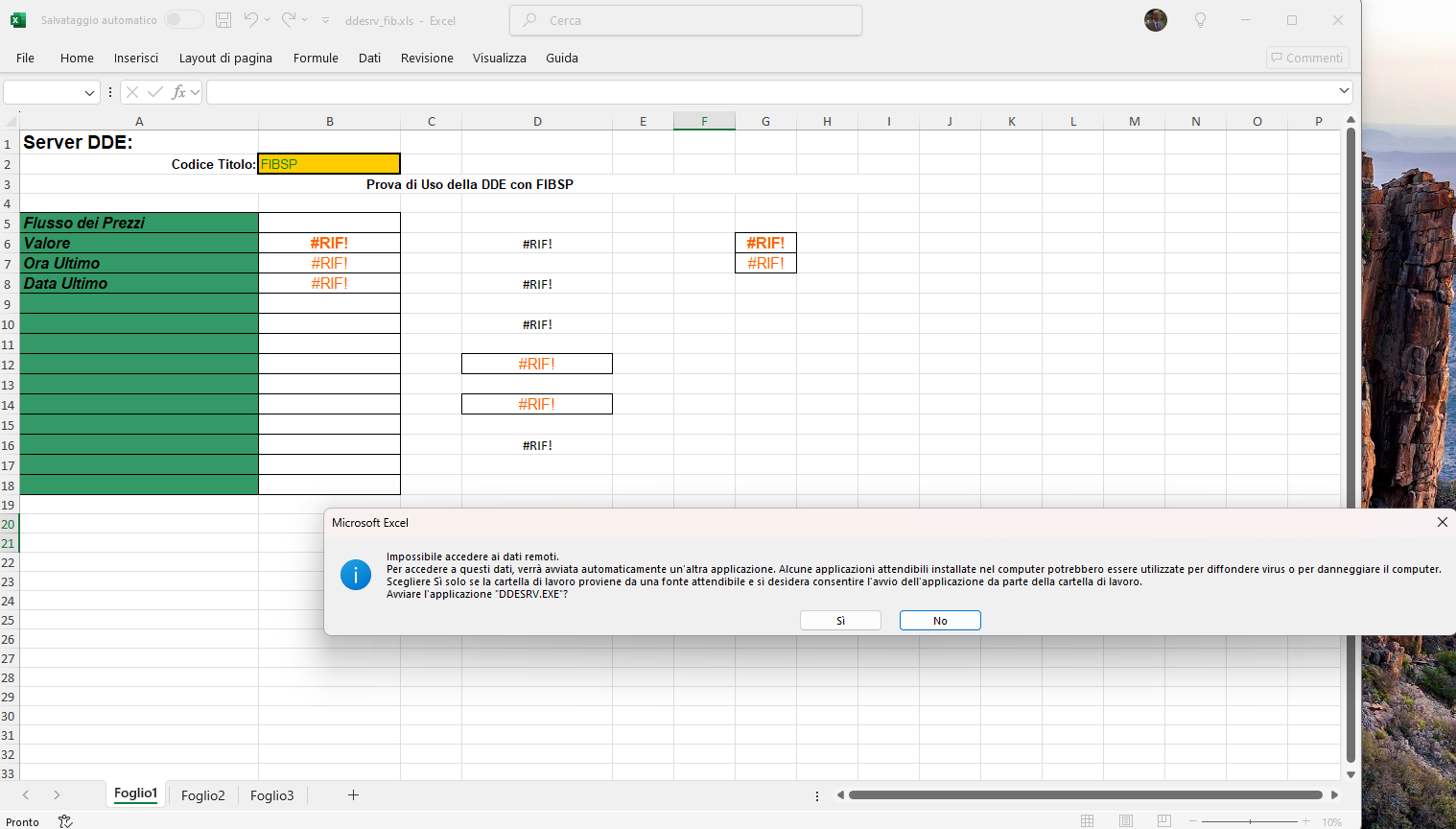Click the next sheet navigation arrow
Viewport: 1456px width, 829px height.
click(x=57, y=794)
